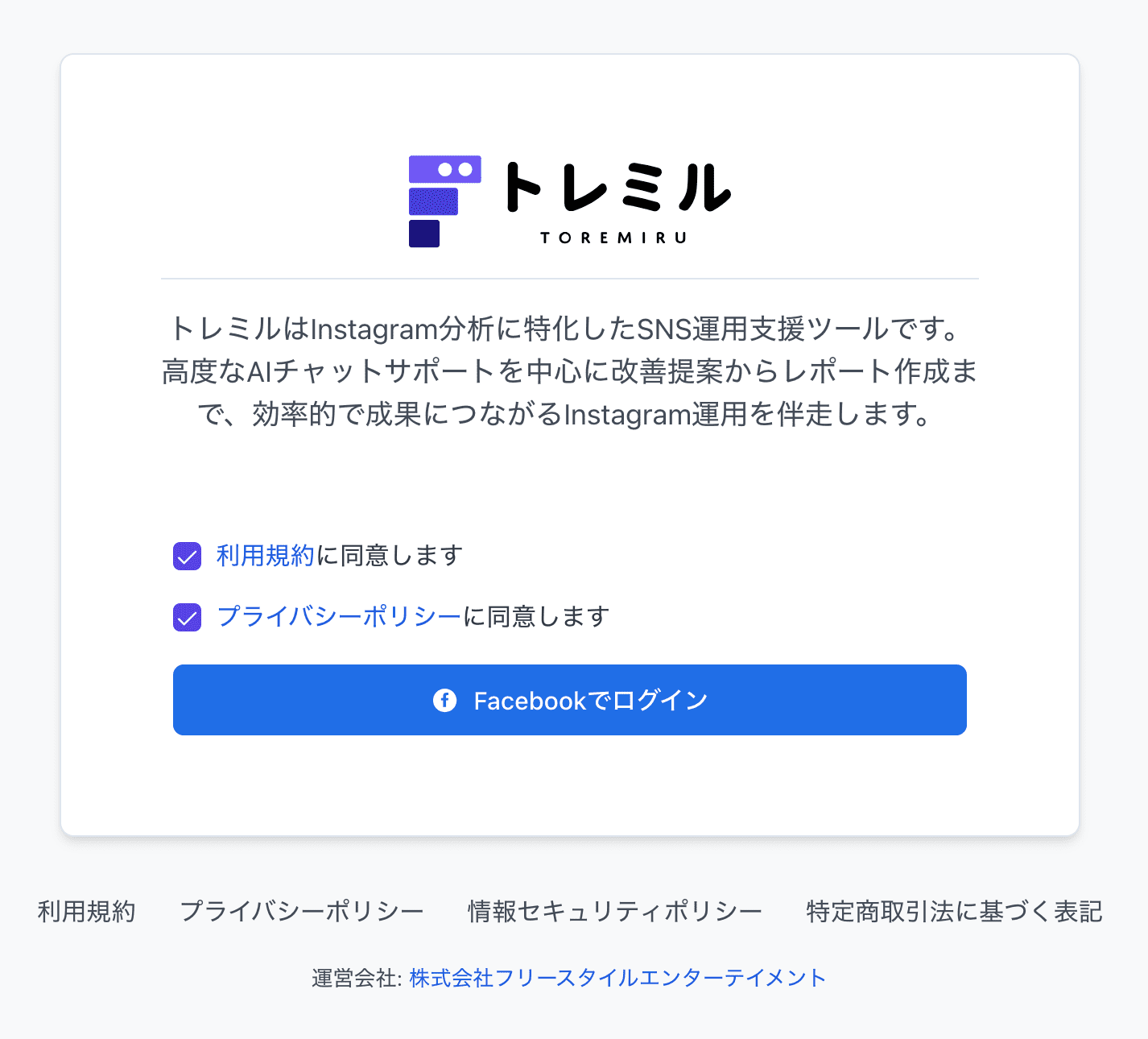This screenshot has width=1148, height=1039.
Task: Click the 'に同意します' label beside プライバシーポリシー
Action: tap(536, 617)
